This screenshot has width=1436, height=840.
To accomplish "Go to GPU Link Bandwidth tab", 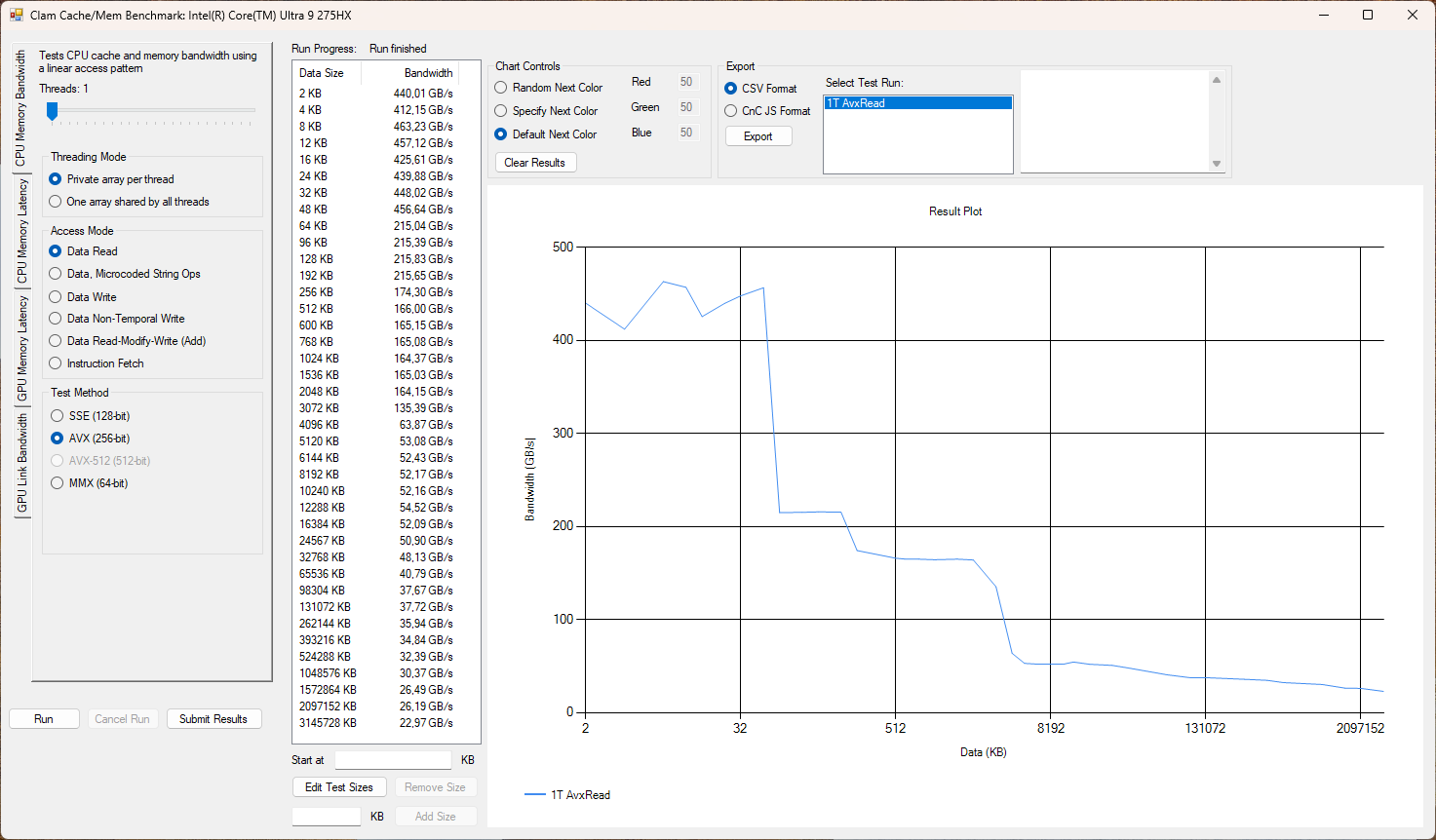I will click(21, 463).
